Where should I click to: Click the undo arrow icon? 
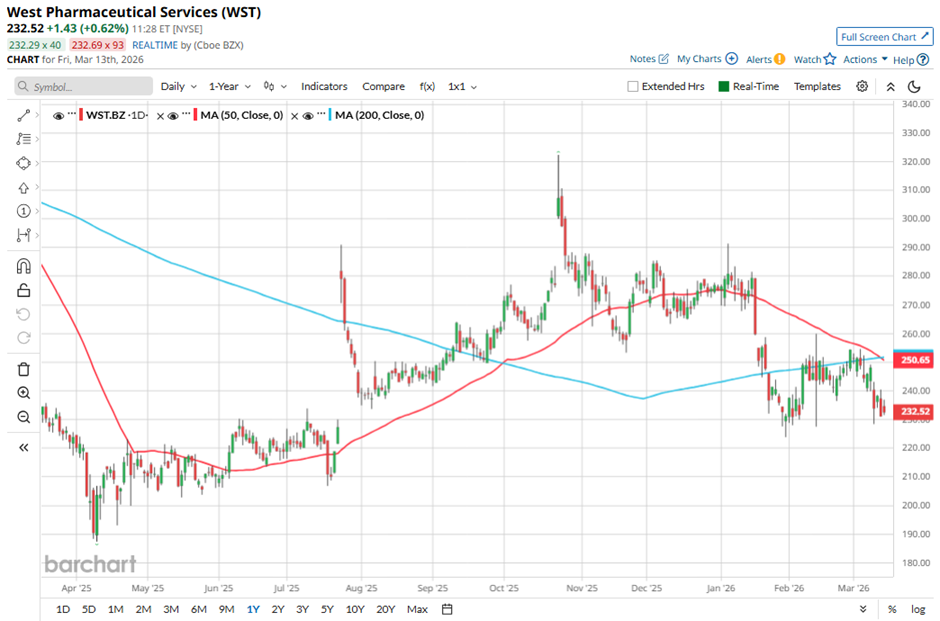[23, 314]
